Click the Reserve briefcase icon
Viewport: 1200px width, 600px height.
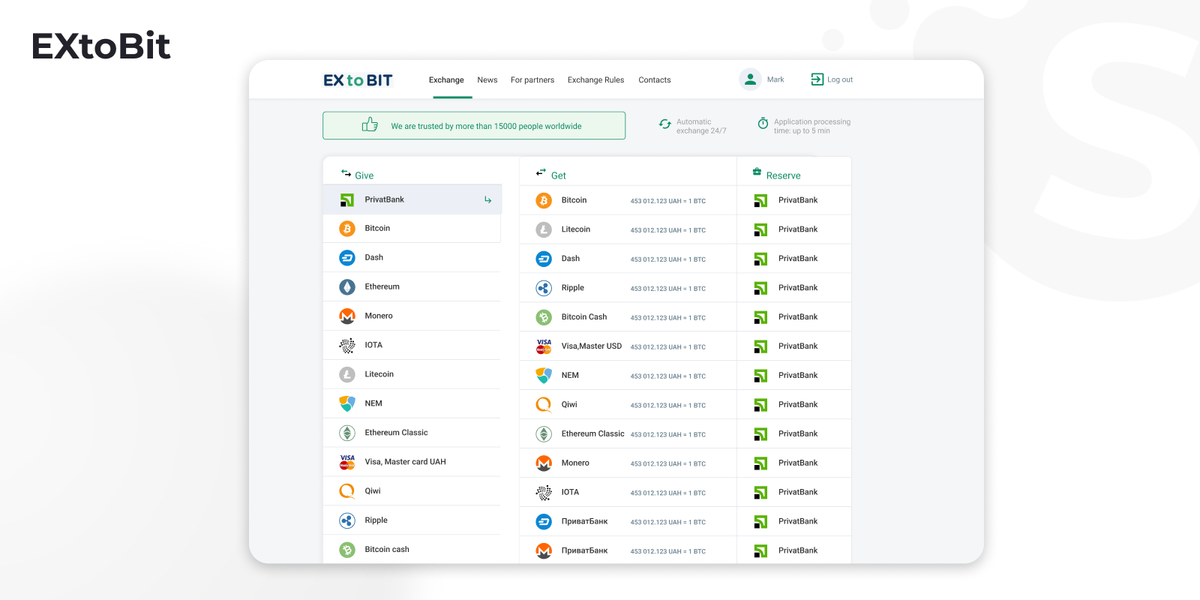coord(757,172)
